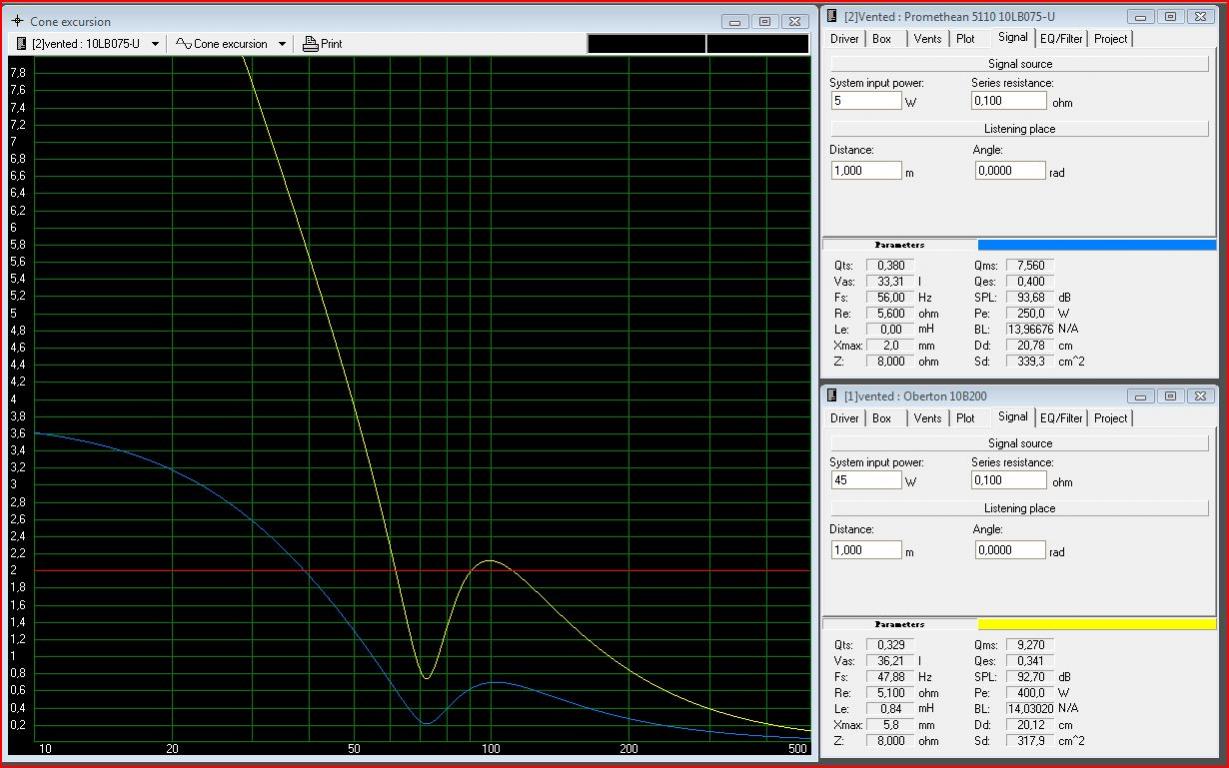
Task: Click the yellow plot color bar
Action: (x=1096, y=624)
